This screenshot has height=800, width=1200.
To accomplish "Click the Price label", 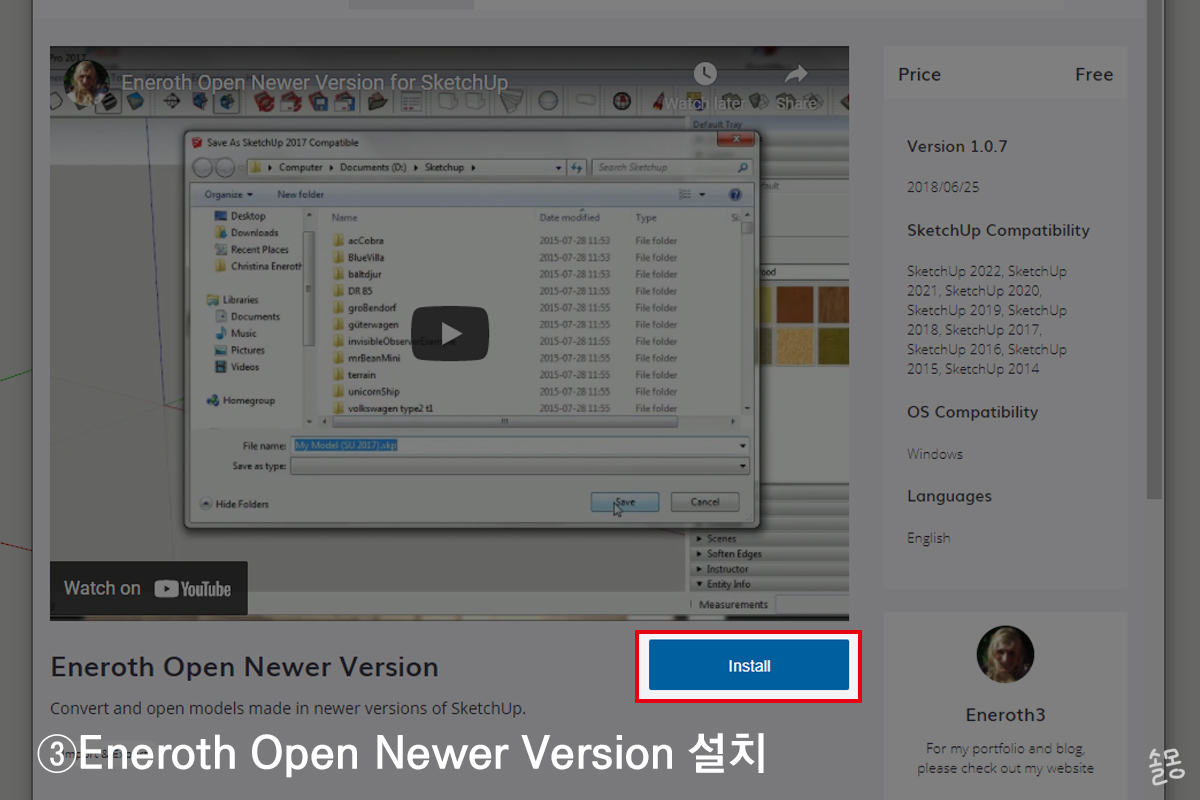I will point(919,74).
